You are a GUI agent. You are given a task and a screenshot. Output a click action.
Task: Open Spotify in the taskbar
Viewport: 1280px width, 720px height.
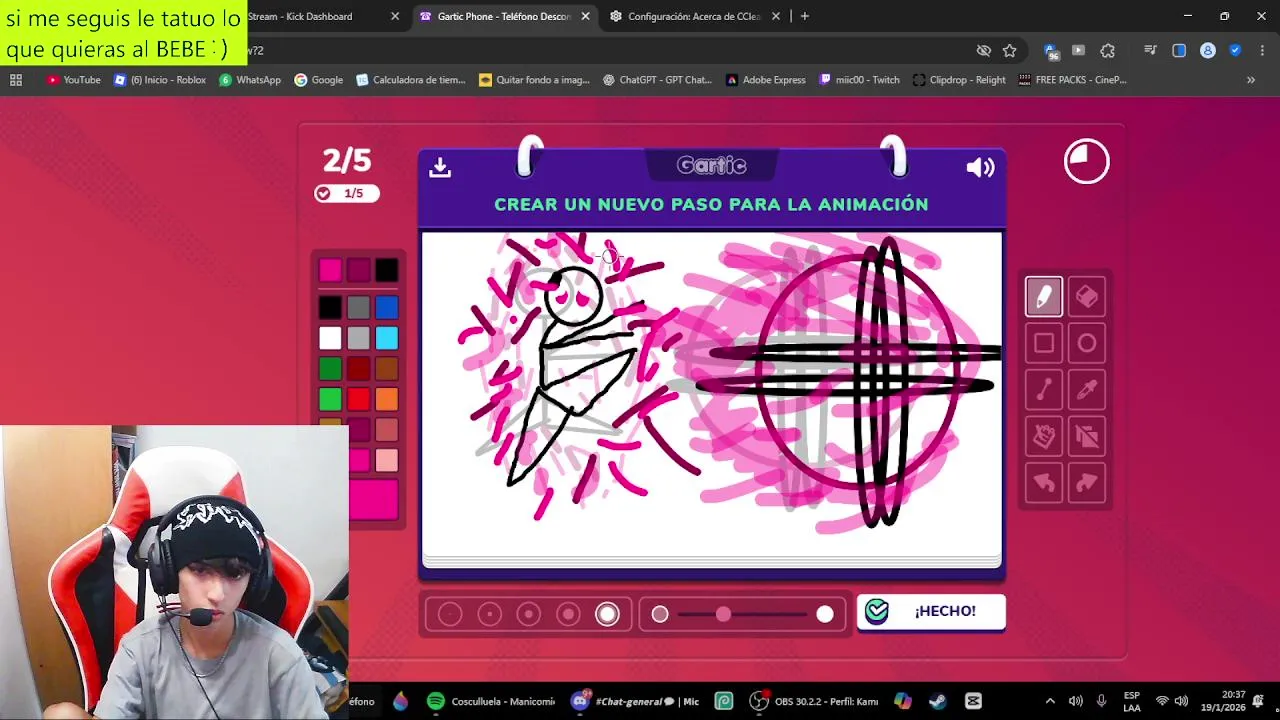tap(490, 701)
